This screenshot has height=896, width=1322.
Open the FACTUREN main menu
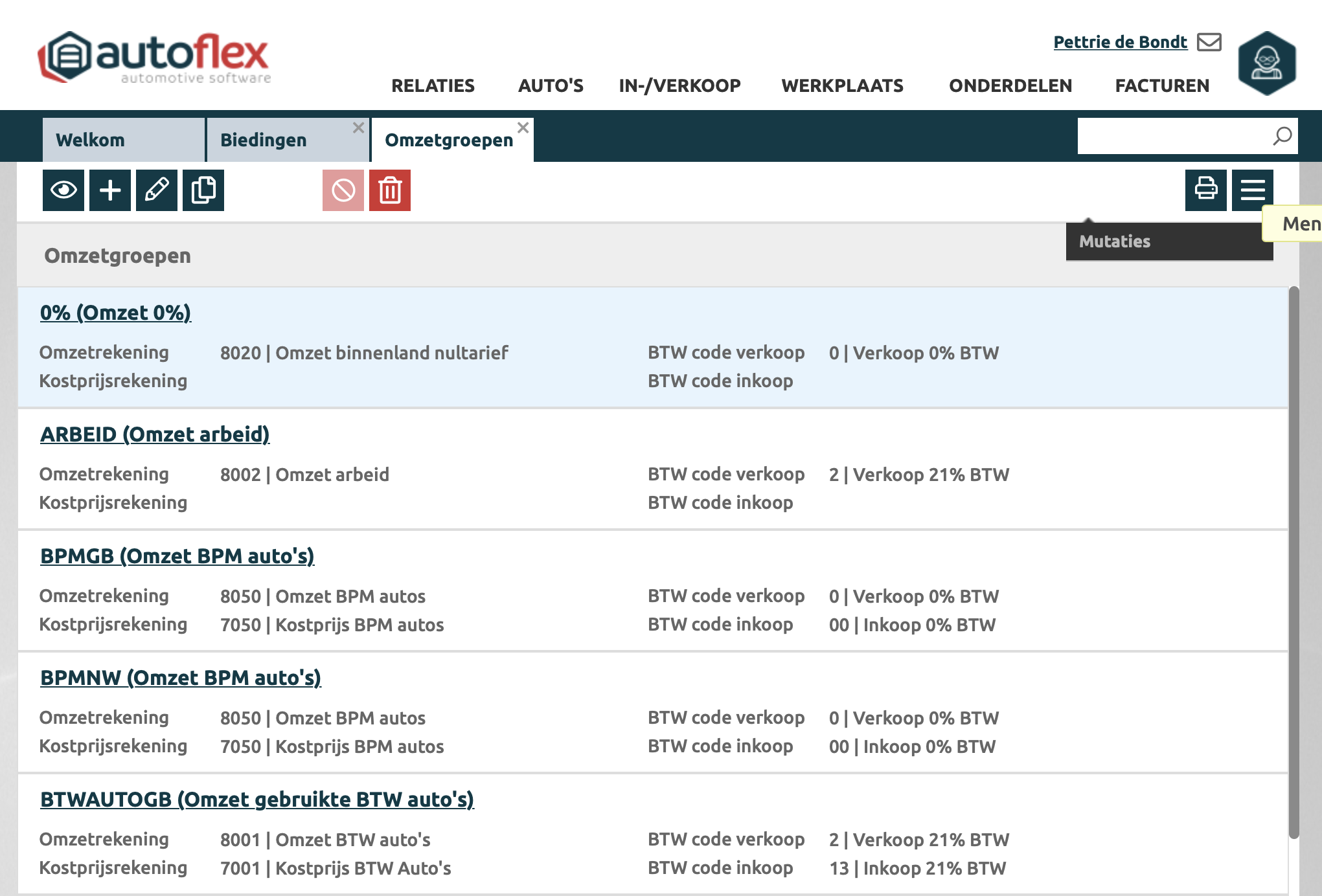(x=1162, y=85)
